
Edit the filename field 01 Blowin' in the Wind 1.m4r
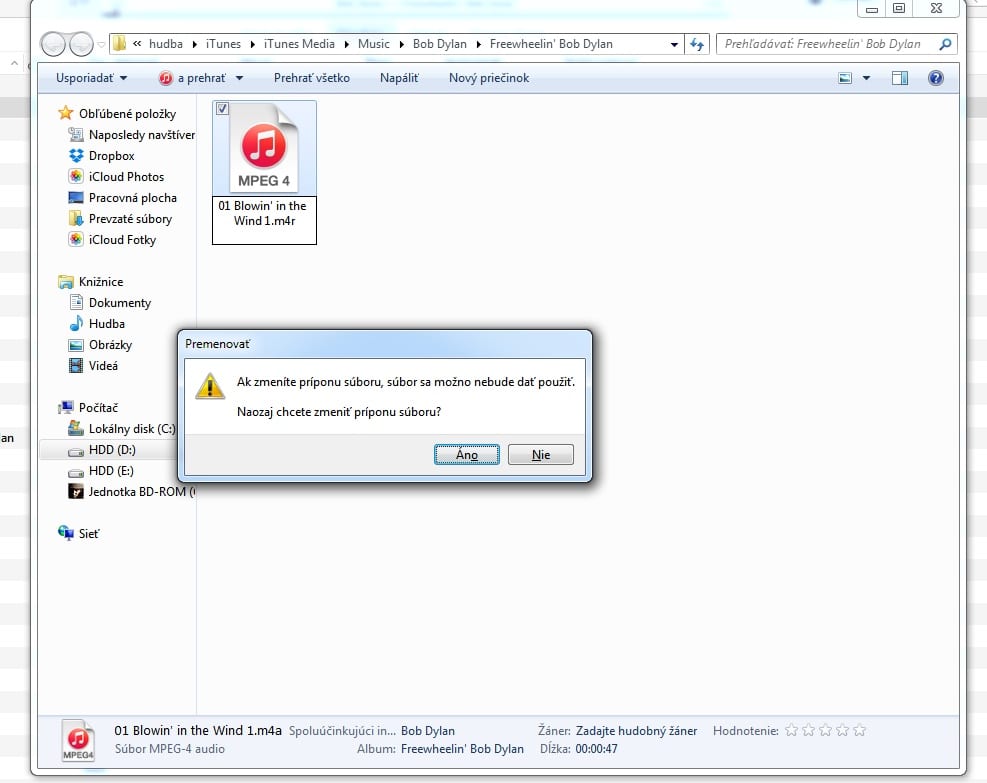[x=264, y=220]
